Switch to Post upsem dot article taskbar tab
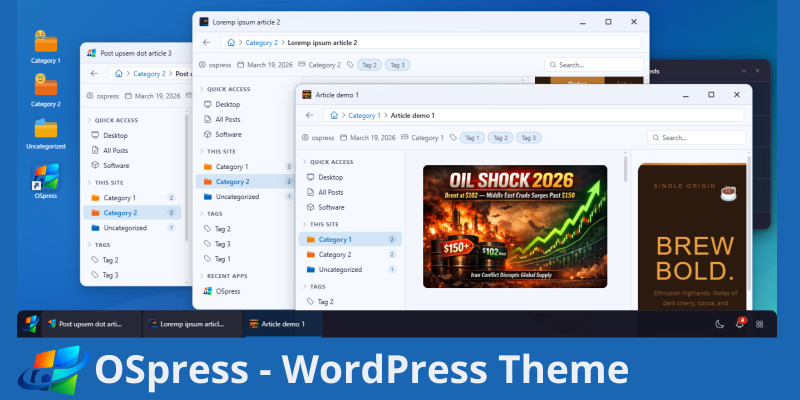 coord(90,324)
